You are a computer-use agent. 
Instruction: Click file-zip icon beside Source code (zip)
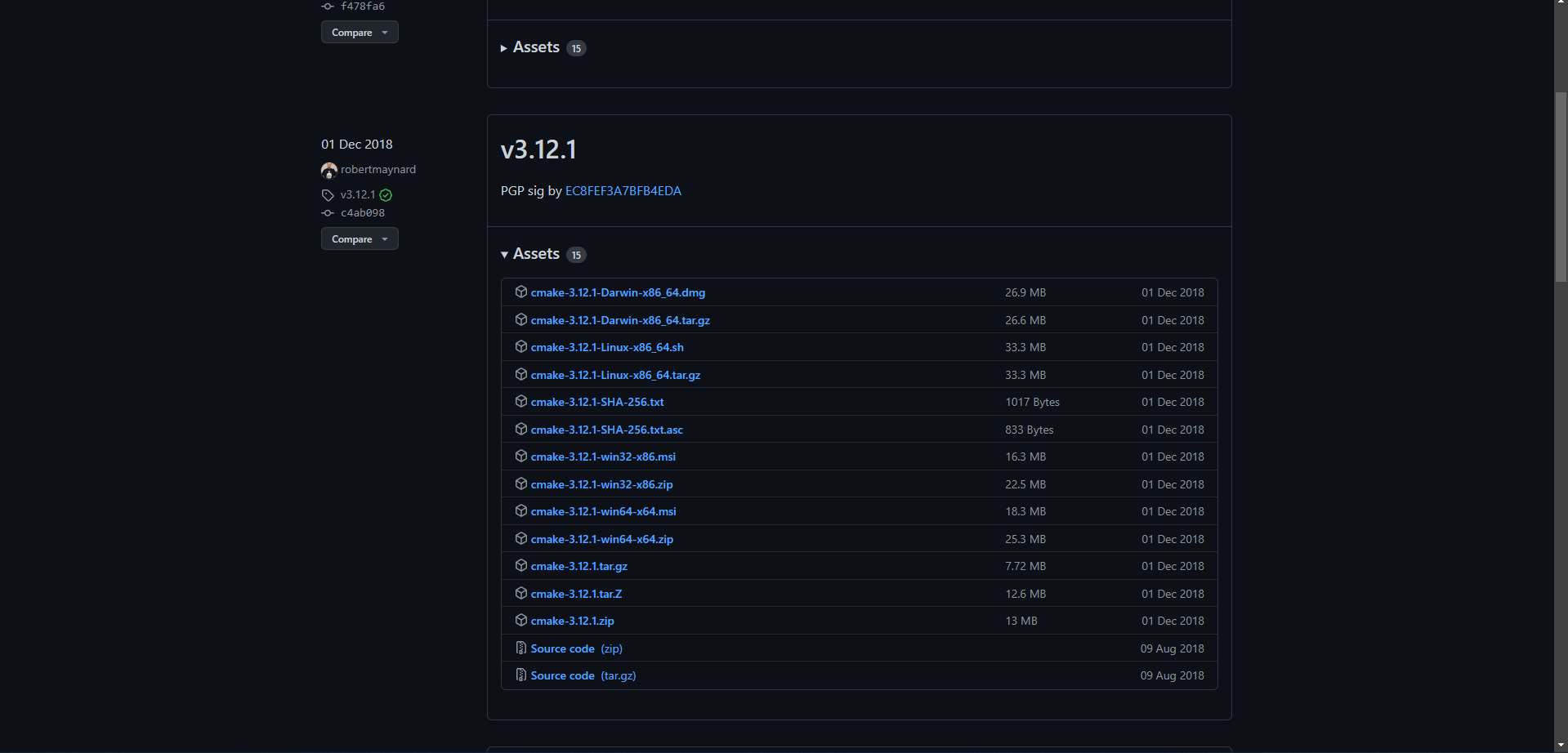click(520, 648)
